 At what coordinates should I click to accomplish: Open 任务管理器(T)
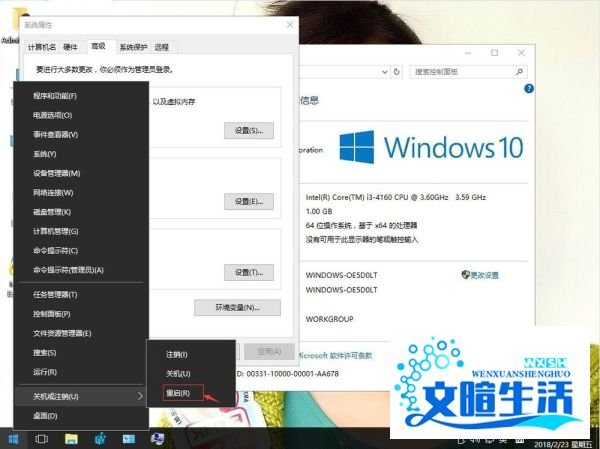pos(81,294)
